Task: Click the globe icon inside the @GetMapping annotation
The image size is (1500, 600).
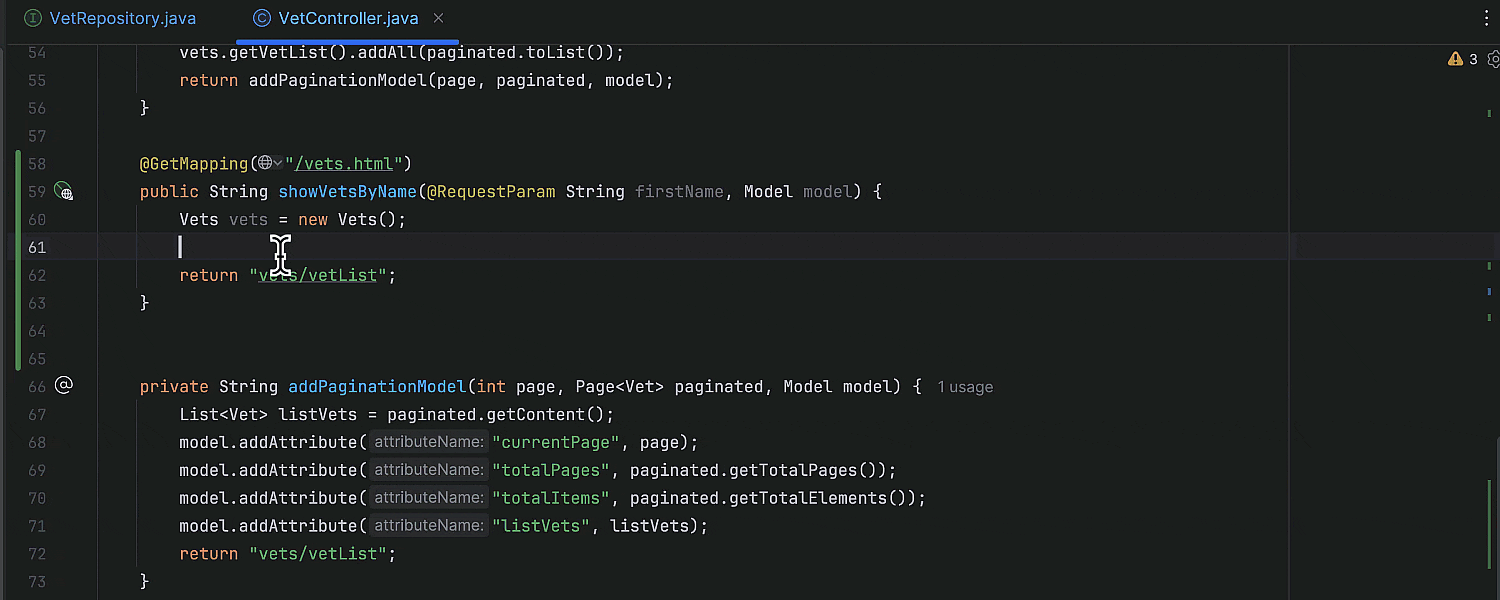Action: pos(264,163)
